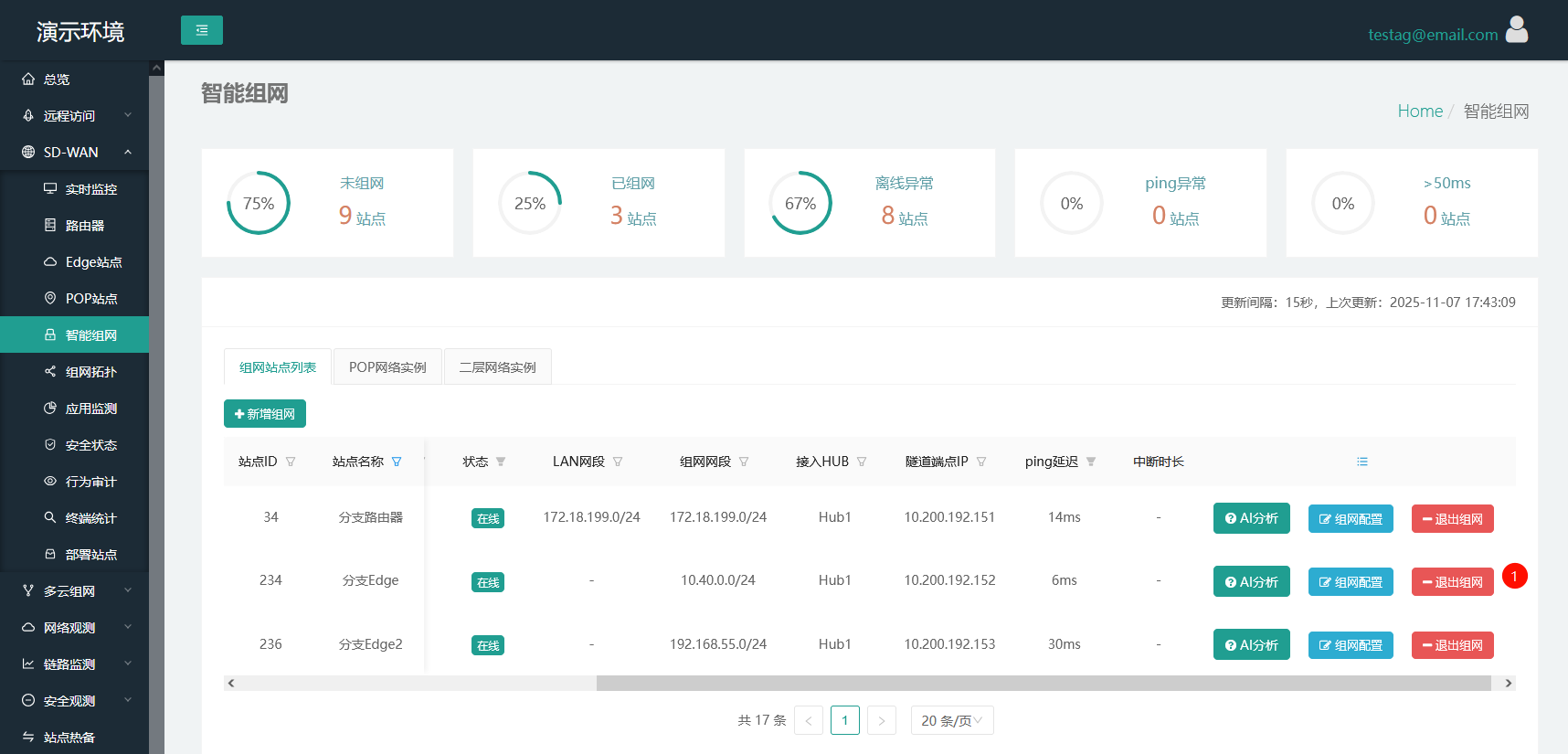
Task: Open Edge站点 cloud icon
Action: click(x=50, y=262)
